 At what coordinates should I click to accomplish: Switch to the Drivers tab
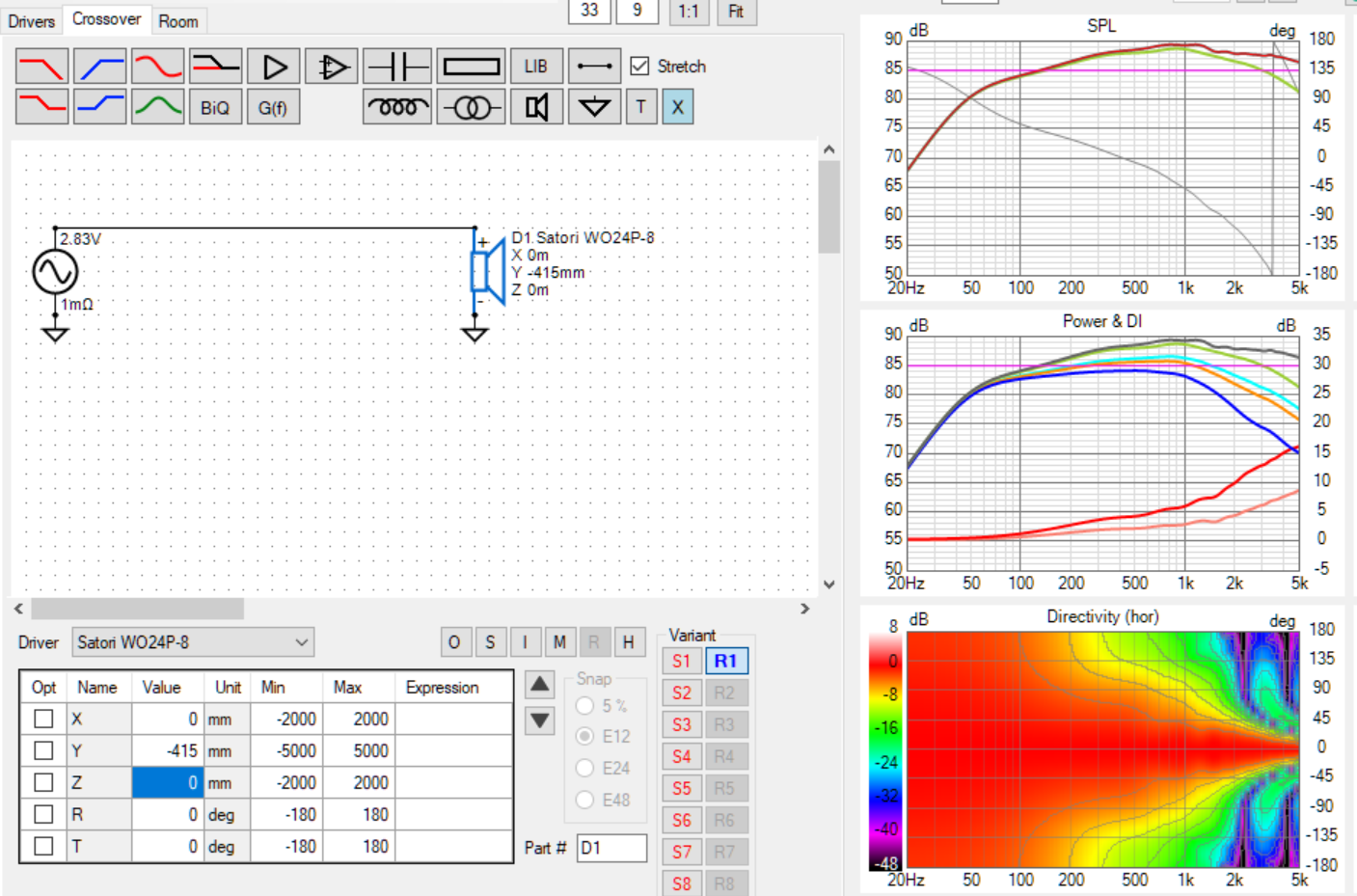(32, 20)
